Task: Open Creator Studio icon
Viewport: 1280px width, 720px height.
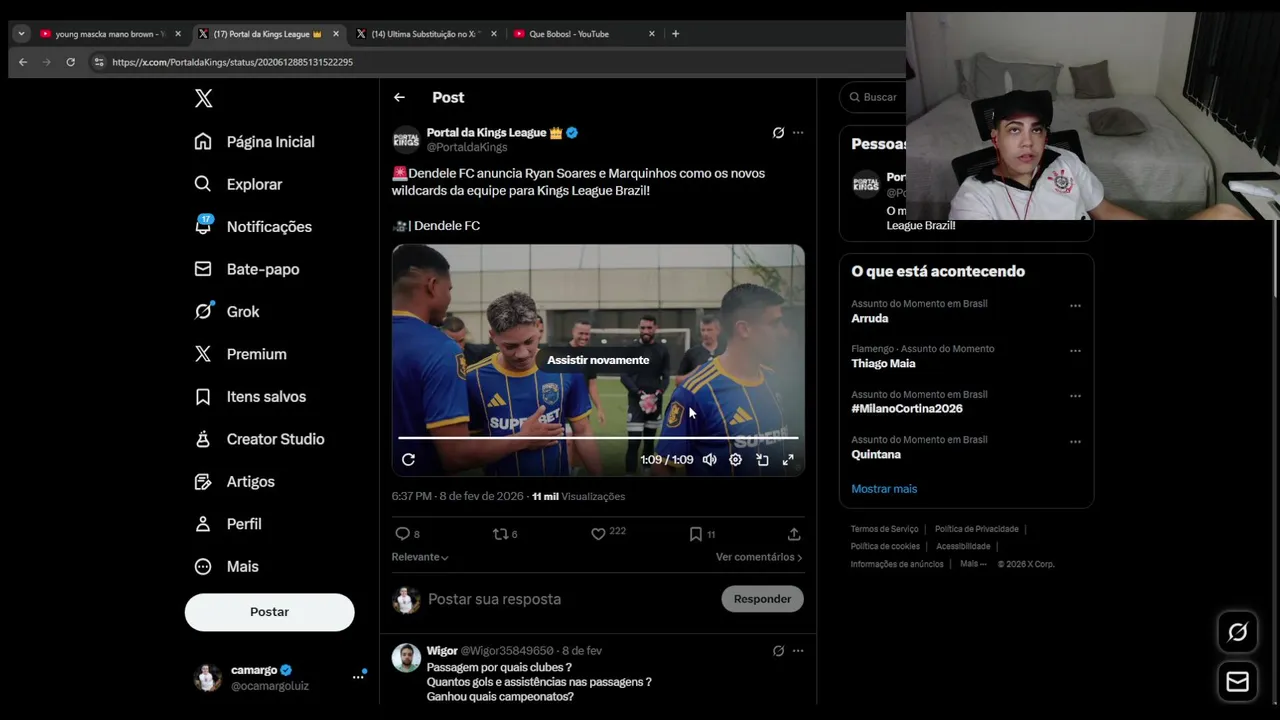Action: [x=203, y=439]
